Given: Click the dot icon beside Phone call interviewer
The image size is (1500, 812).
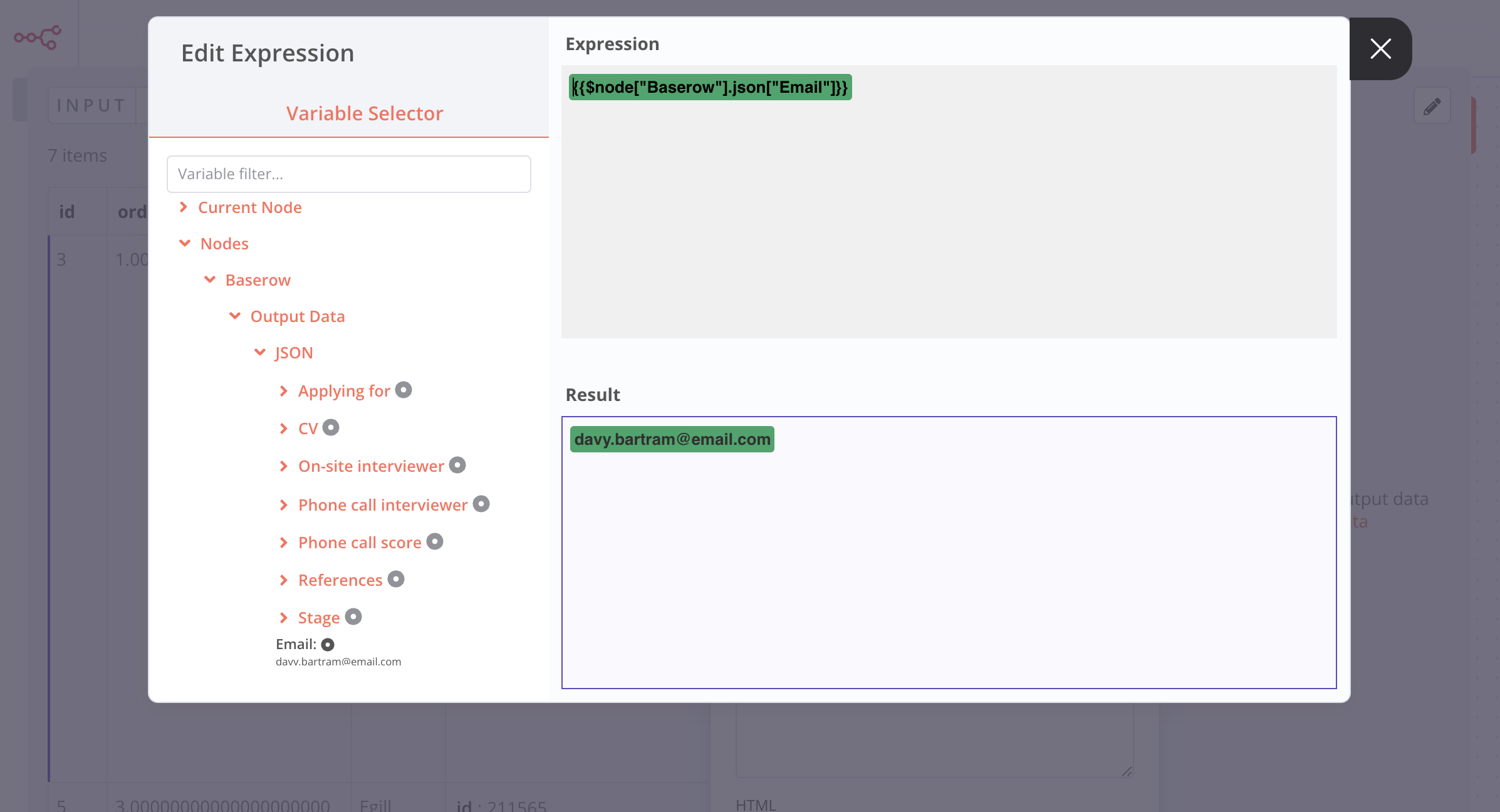Looking at the screenshot, I should [481, 504].
